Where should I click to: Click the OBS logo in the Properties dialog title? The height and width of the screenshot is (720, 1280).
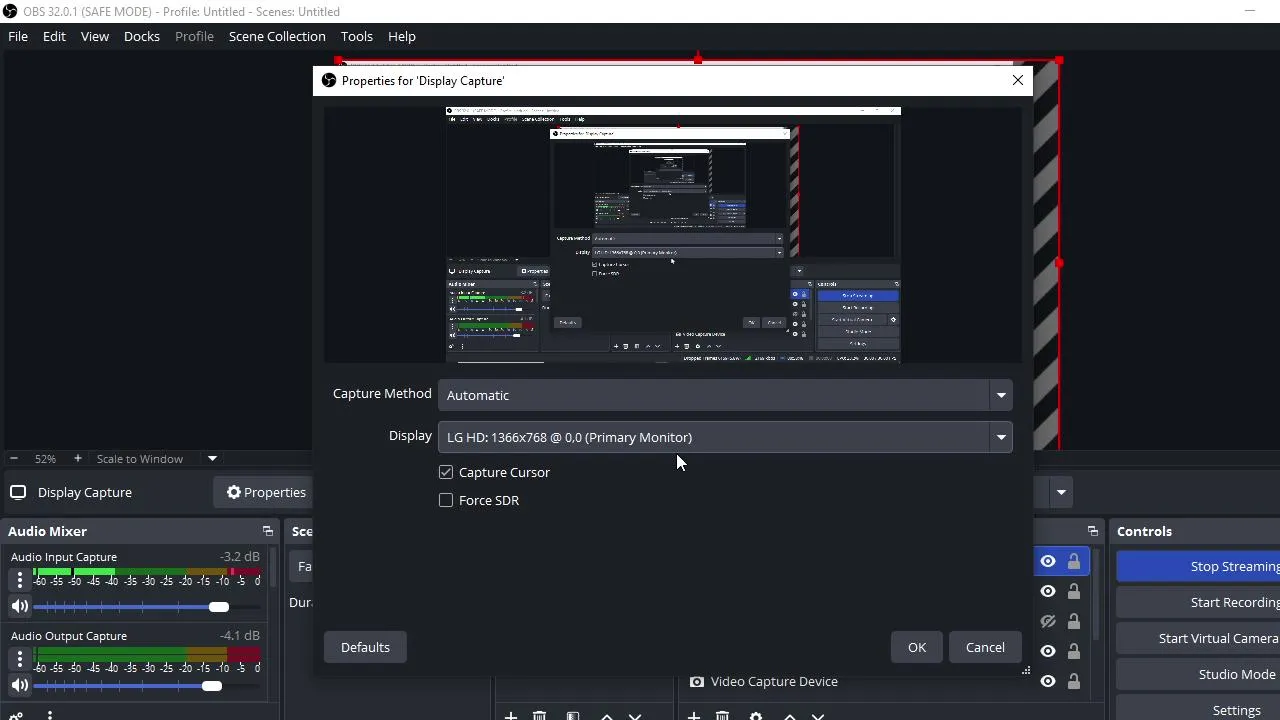pos(329,80)
